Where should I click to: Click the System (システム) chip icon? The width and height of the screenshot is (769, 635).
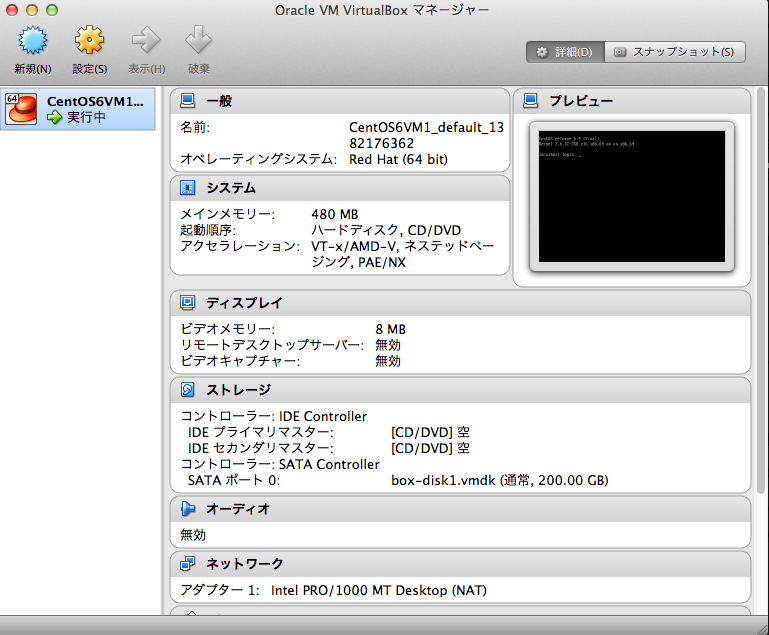[x=187, y=188]
